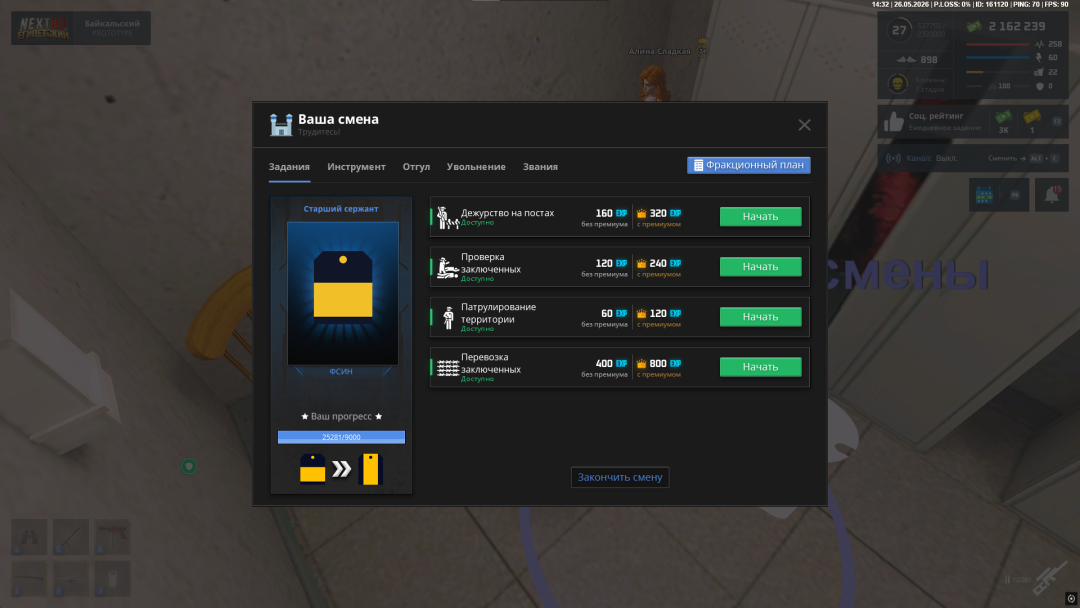Viewport: 1080px width, 608px height.
Task: Click the premium crown icon in Дежурство row
Action: coord(641,213)
